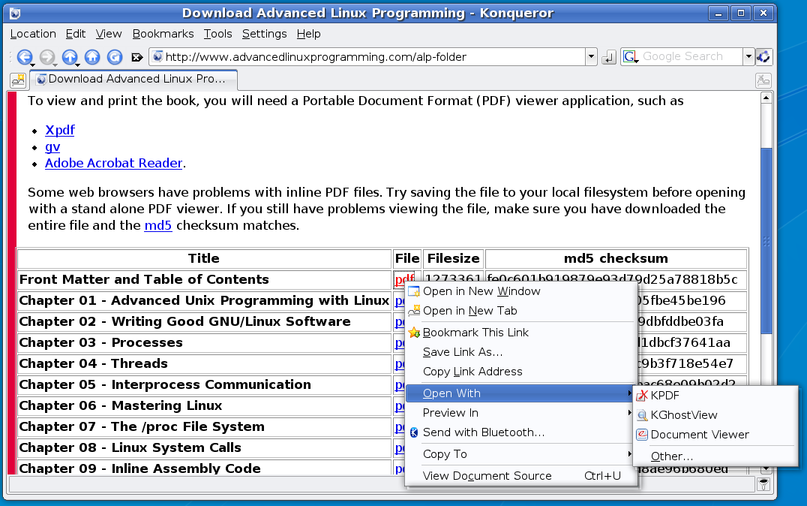
Task: Click the vertical scrollbar up arrow
Action: pos(766,98)
